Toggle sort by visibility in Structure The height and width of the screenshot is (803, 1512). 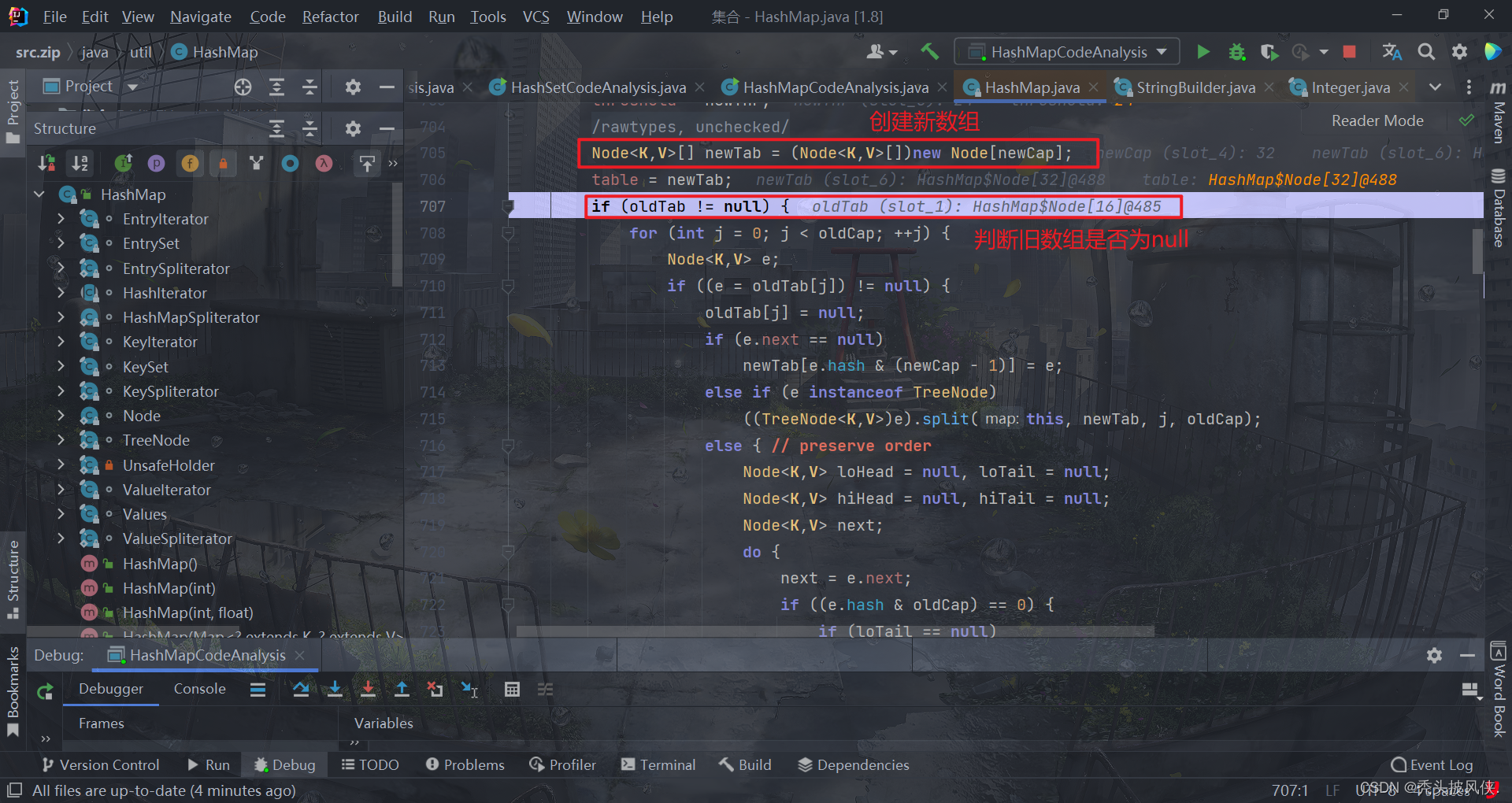coord(46,163)
